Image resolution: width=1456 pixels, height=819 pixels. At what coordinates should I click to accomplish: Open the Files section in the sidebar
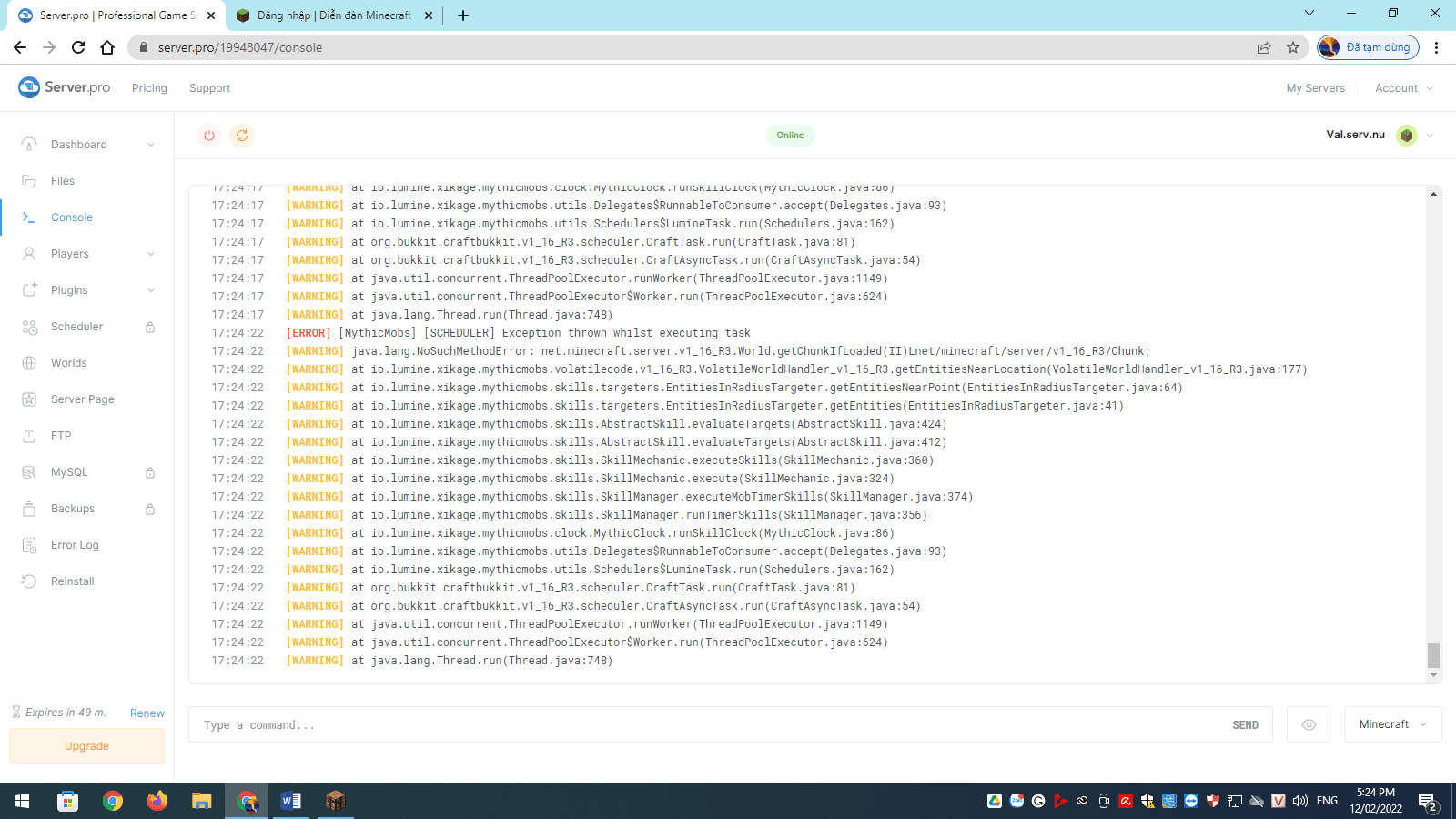coord(63,181)
